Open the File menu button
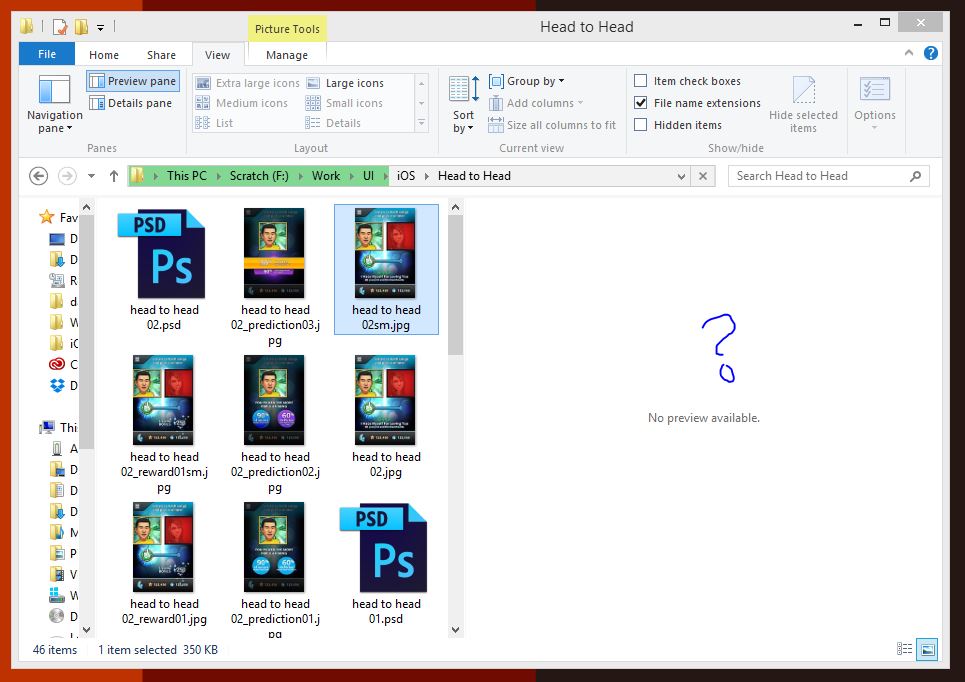Viewport: 965px width, 682px height. click(47, 54)
